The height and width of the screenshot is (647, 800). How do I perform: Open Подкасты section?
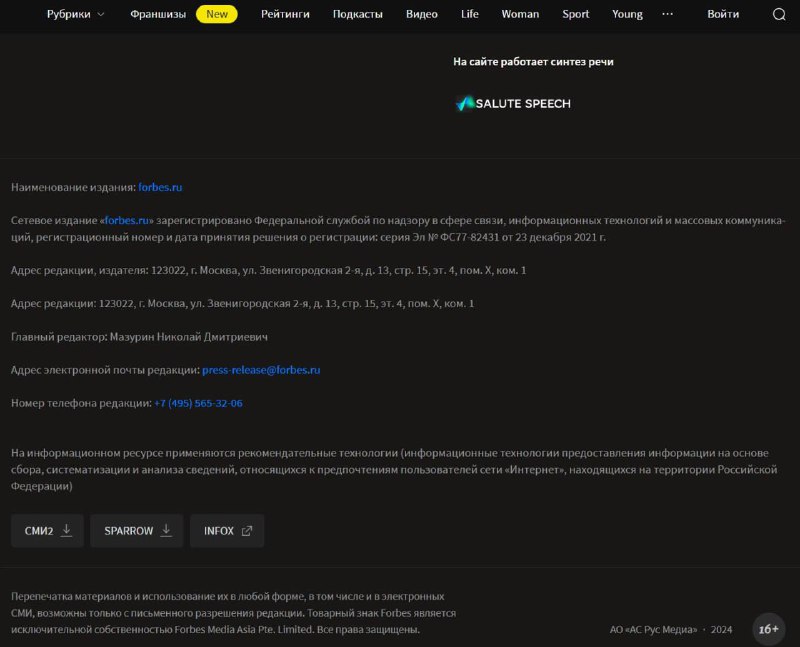point(358,14)
